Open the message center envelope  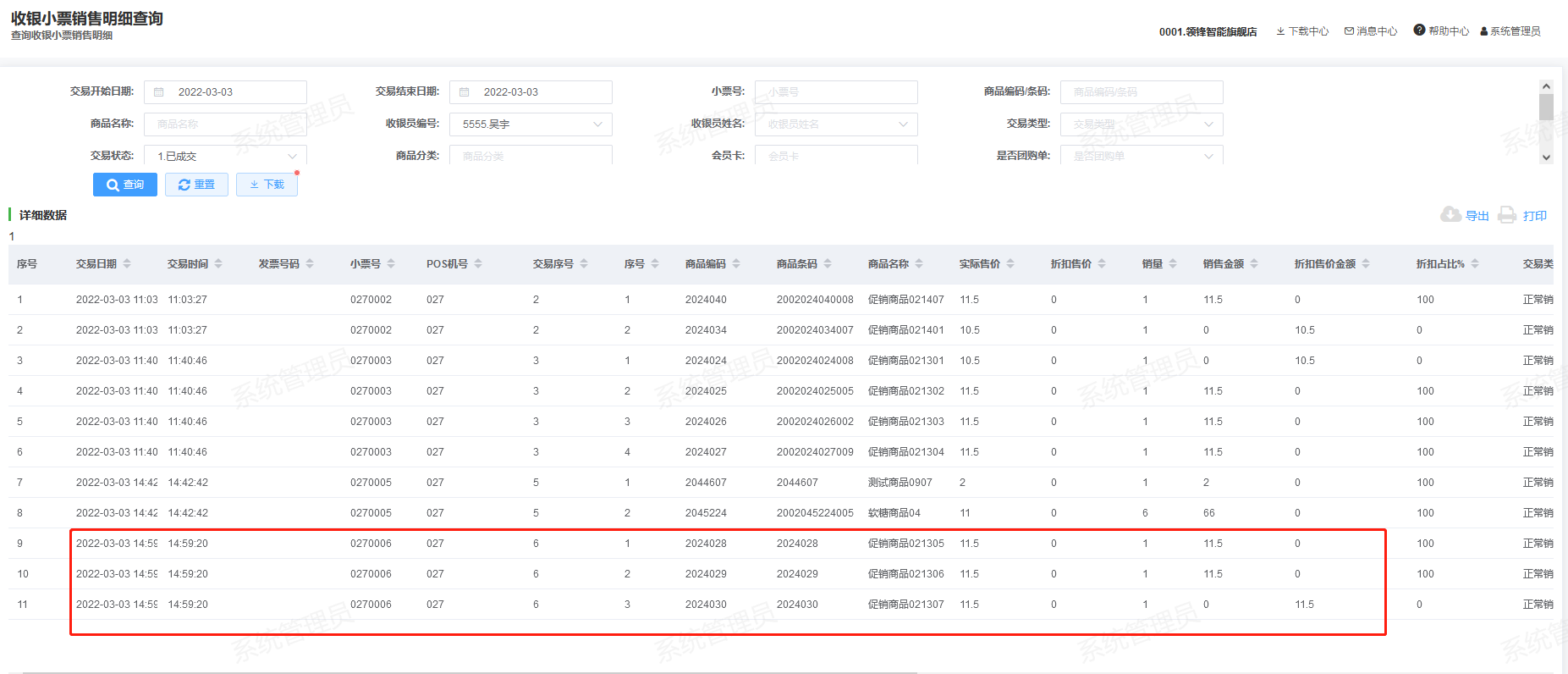pos(1349,31)
